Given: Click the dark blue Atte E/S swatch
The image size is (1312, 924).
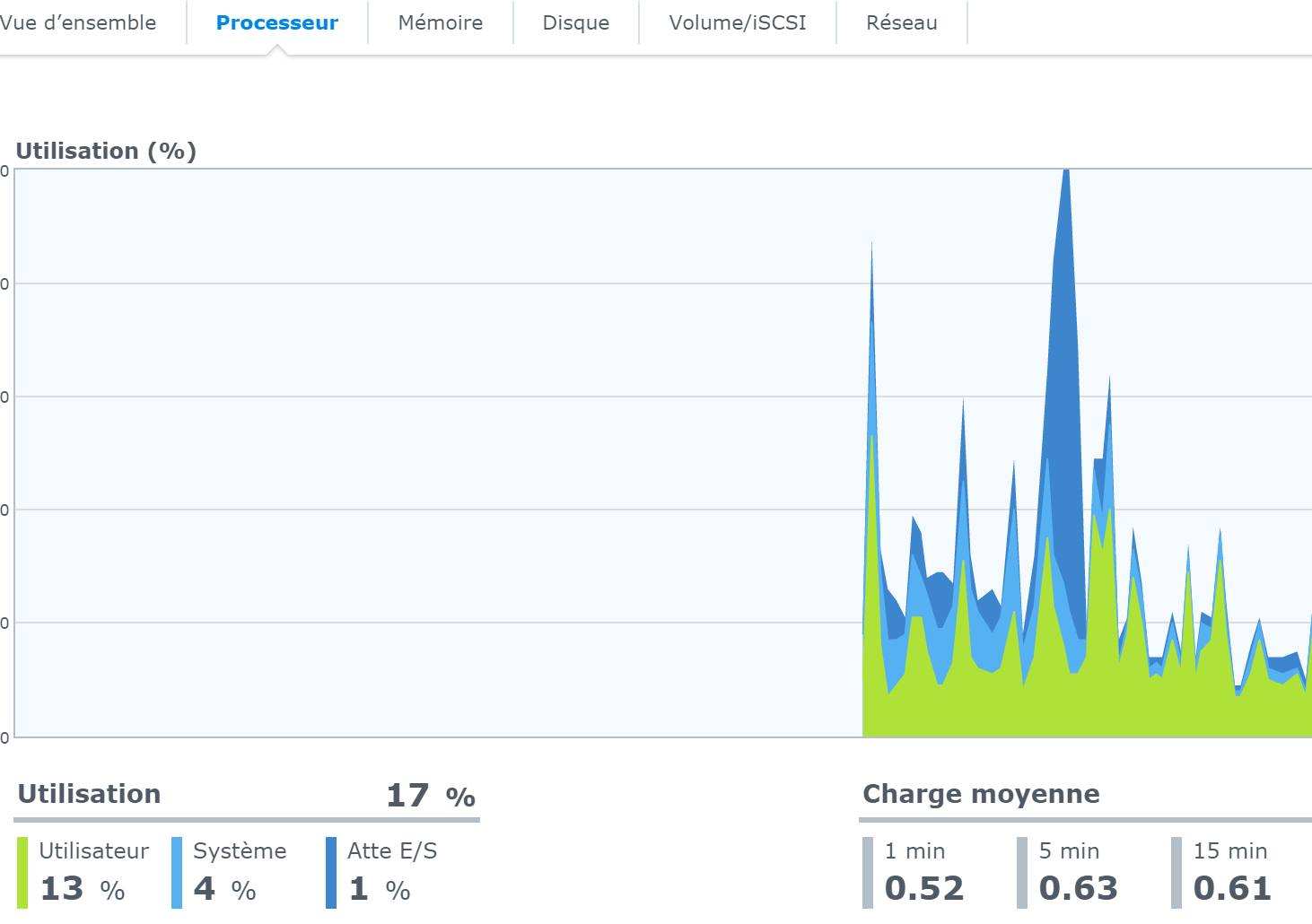Looking at the screenshot, I should pos(331,873).
